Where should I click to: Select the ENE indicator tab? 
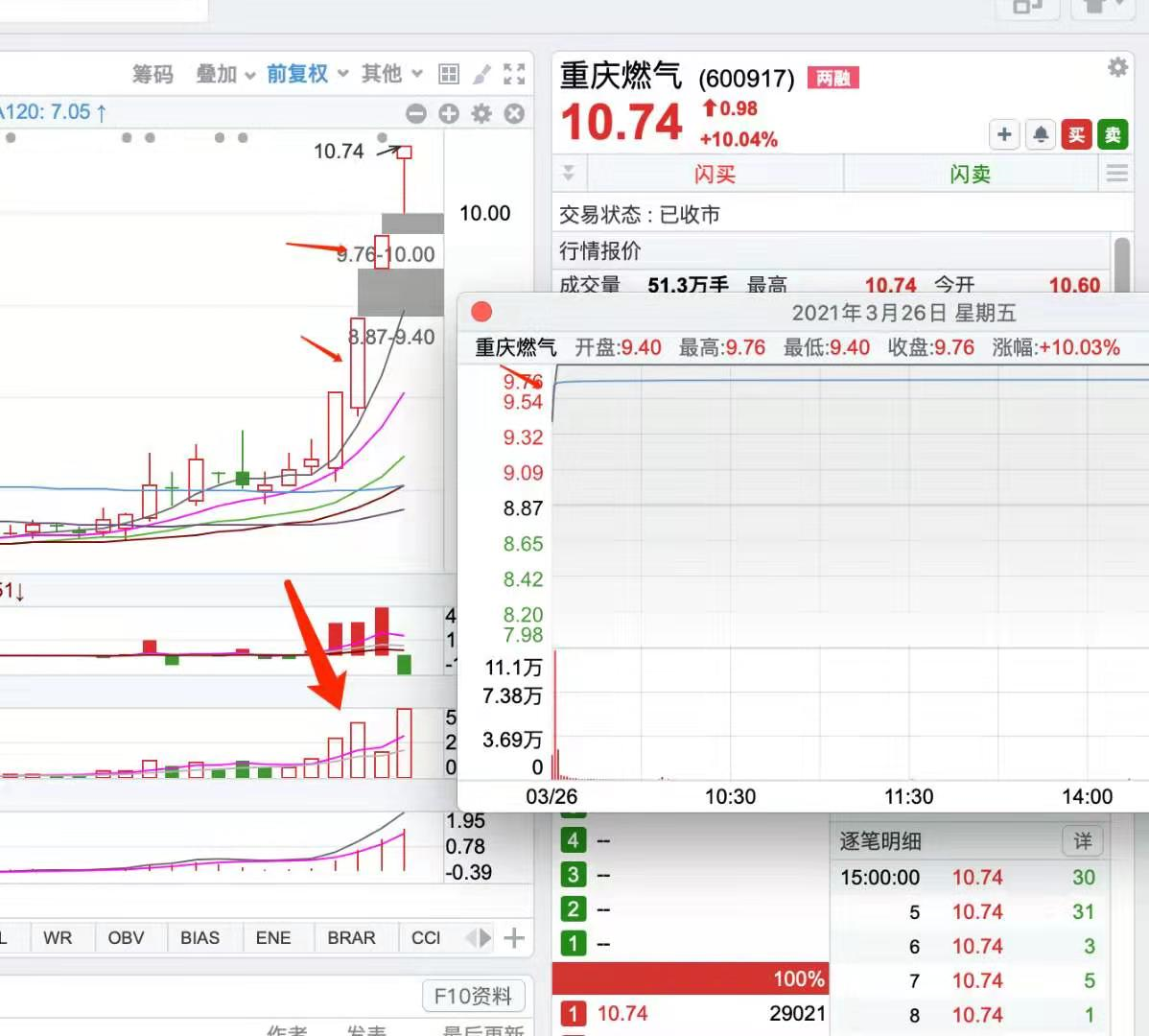click(273, 938)
